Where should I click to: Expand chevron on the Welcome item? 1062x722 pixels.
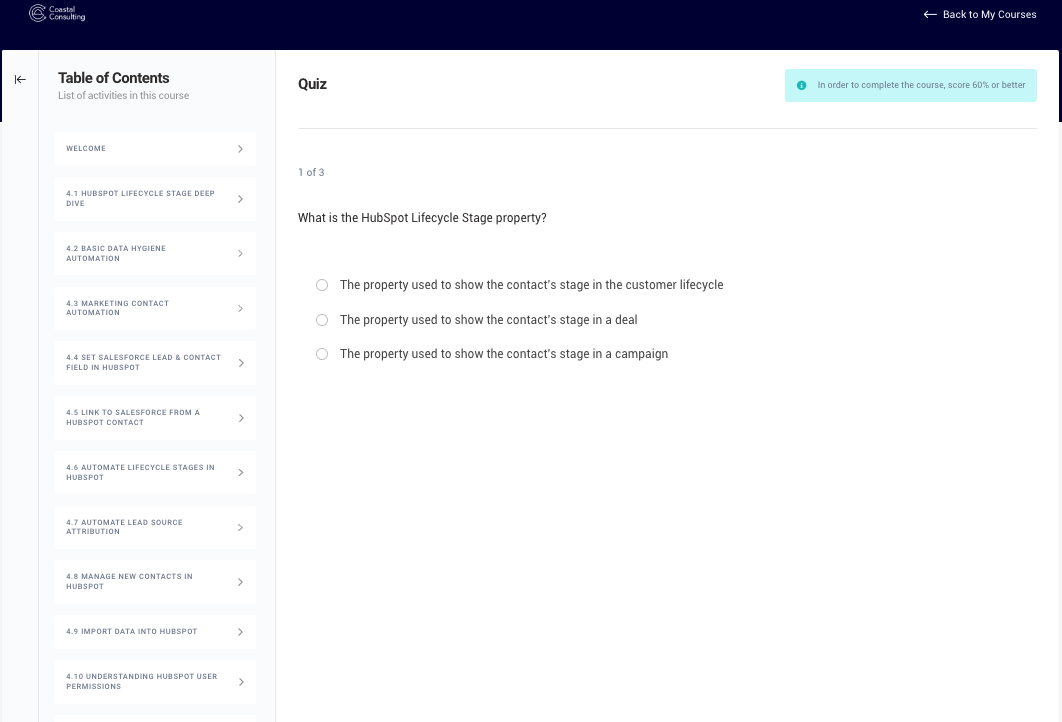[240, 149]
